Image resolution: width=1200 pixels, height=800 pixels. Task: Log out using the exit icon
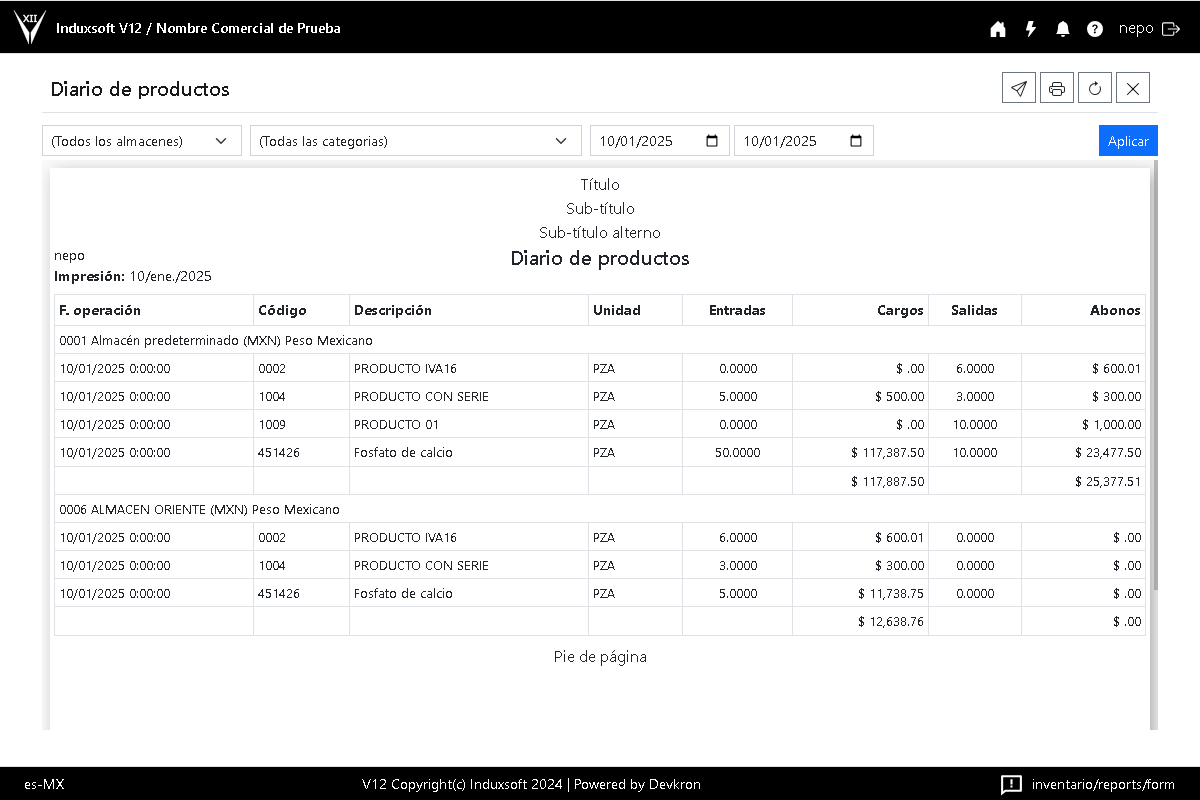click(1171, 29)
